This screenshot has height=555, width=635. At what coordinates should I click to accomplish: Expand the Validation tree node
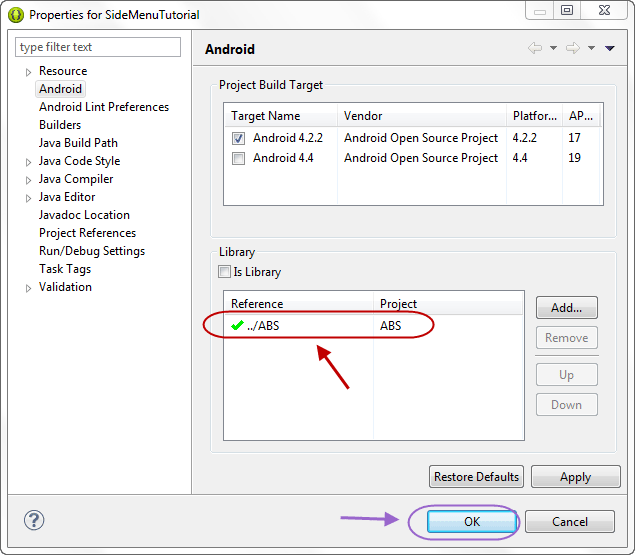pyautogui.click(x=28, y=288)
